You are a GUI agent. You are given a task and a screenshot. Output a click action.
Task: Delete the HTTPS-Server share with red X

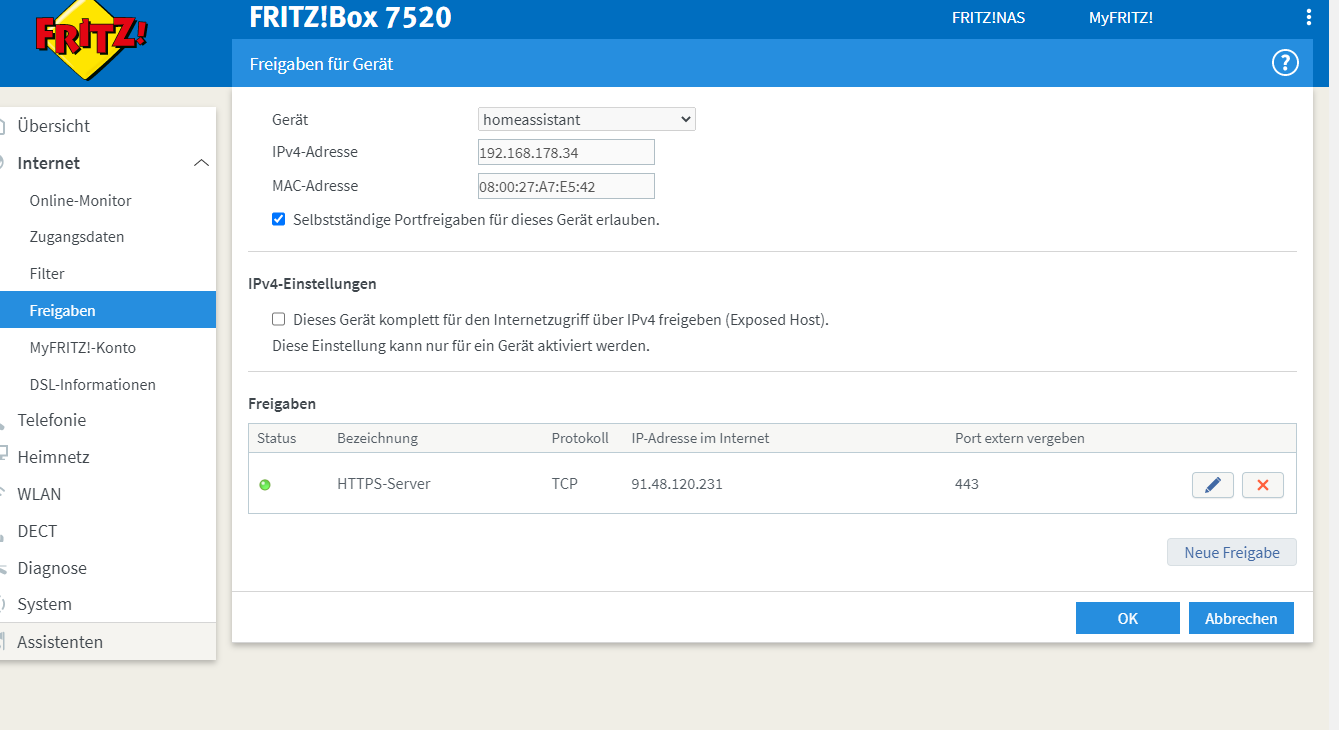(1263, 485)
